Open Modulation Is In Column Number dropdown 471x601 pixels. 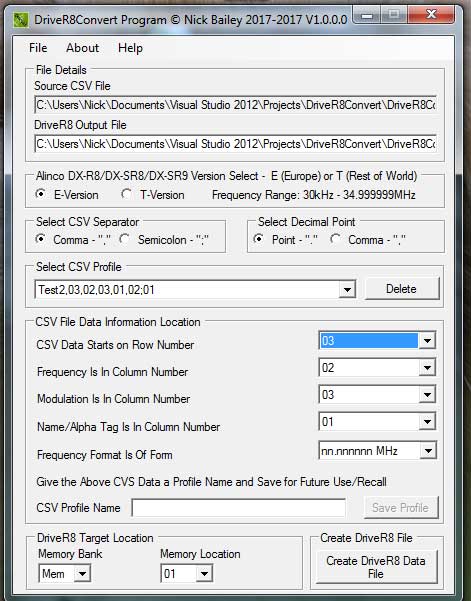(427, 395)
